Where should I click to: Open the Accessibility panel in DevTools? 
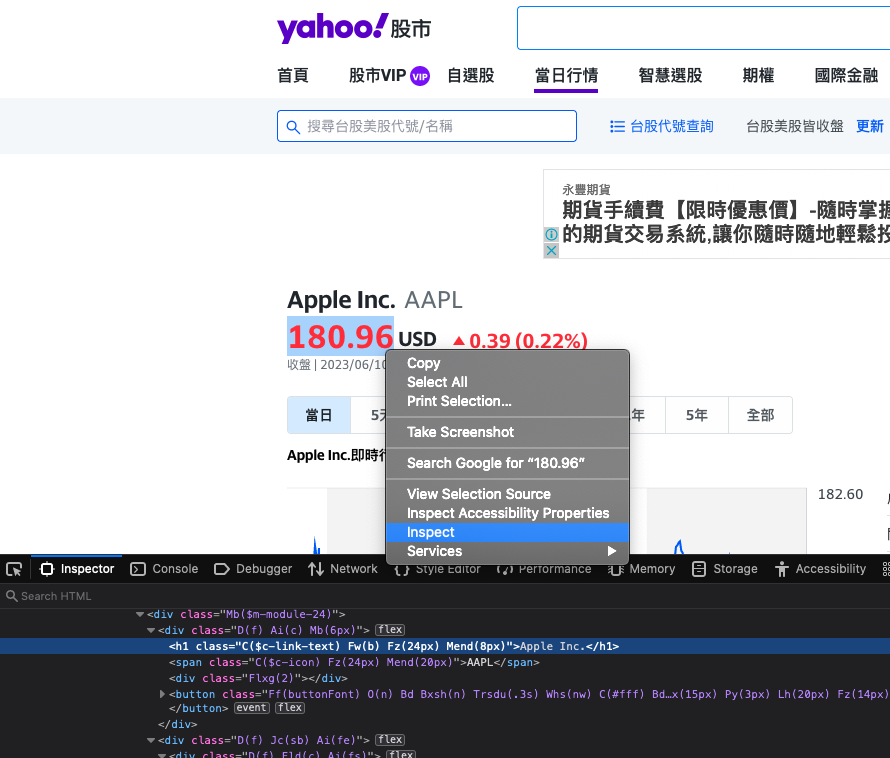tap(820, 569)
